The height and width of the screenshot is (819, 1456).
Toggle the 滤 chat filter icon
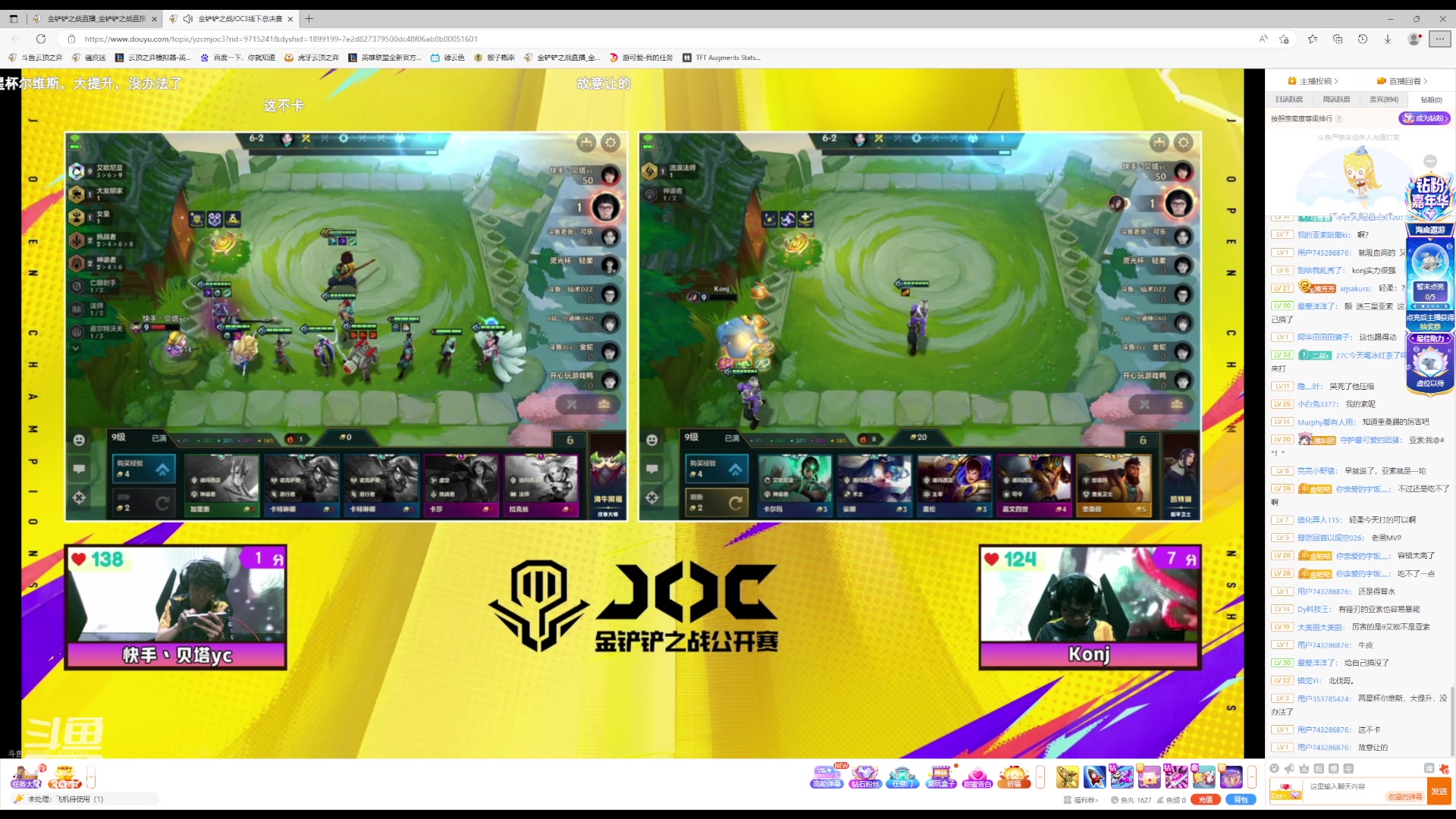pyautogui.click(x=1429, y=768)
